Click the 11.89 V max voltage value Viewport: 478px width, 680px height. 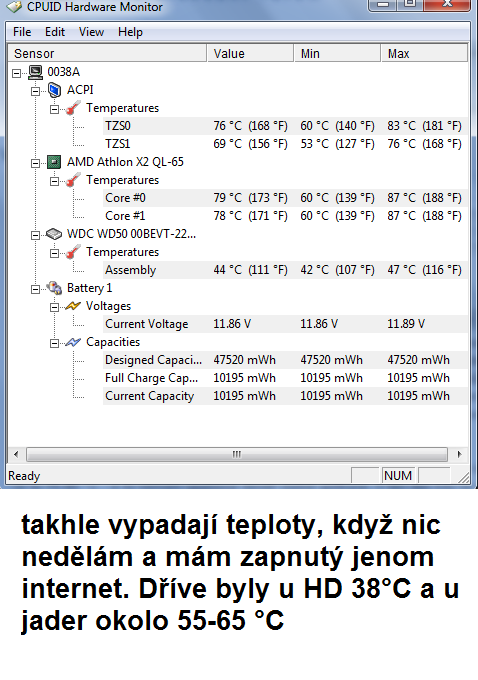(x=406, y=324)
